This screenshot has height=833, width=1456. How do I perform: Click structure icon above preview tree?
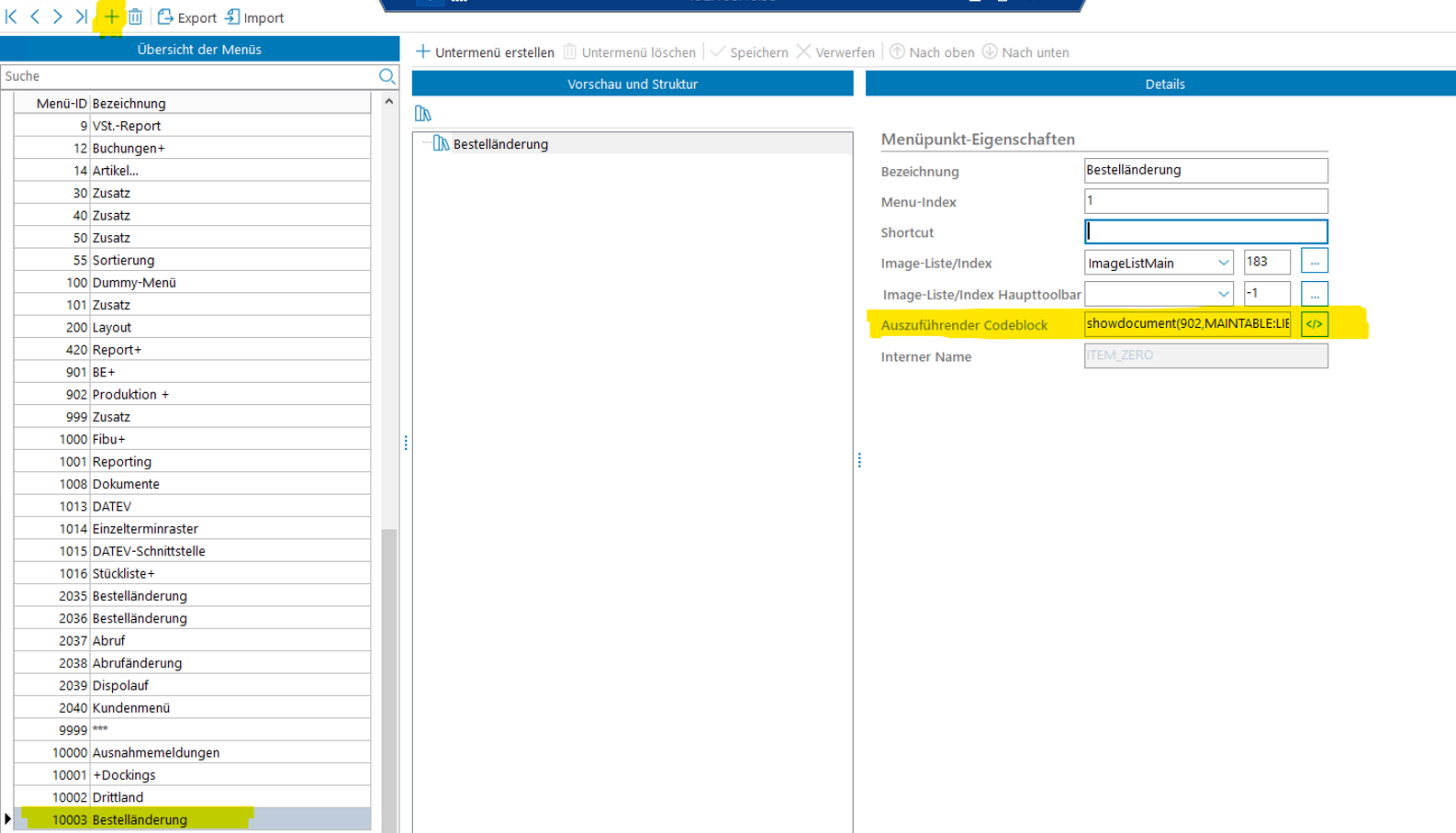point(423,113)
